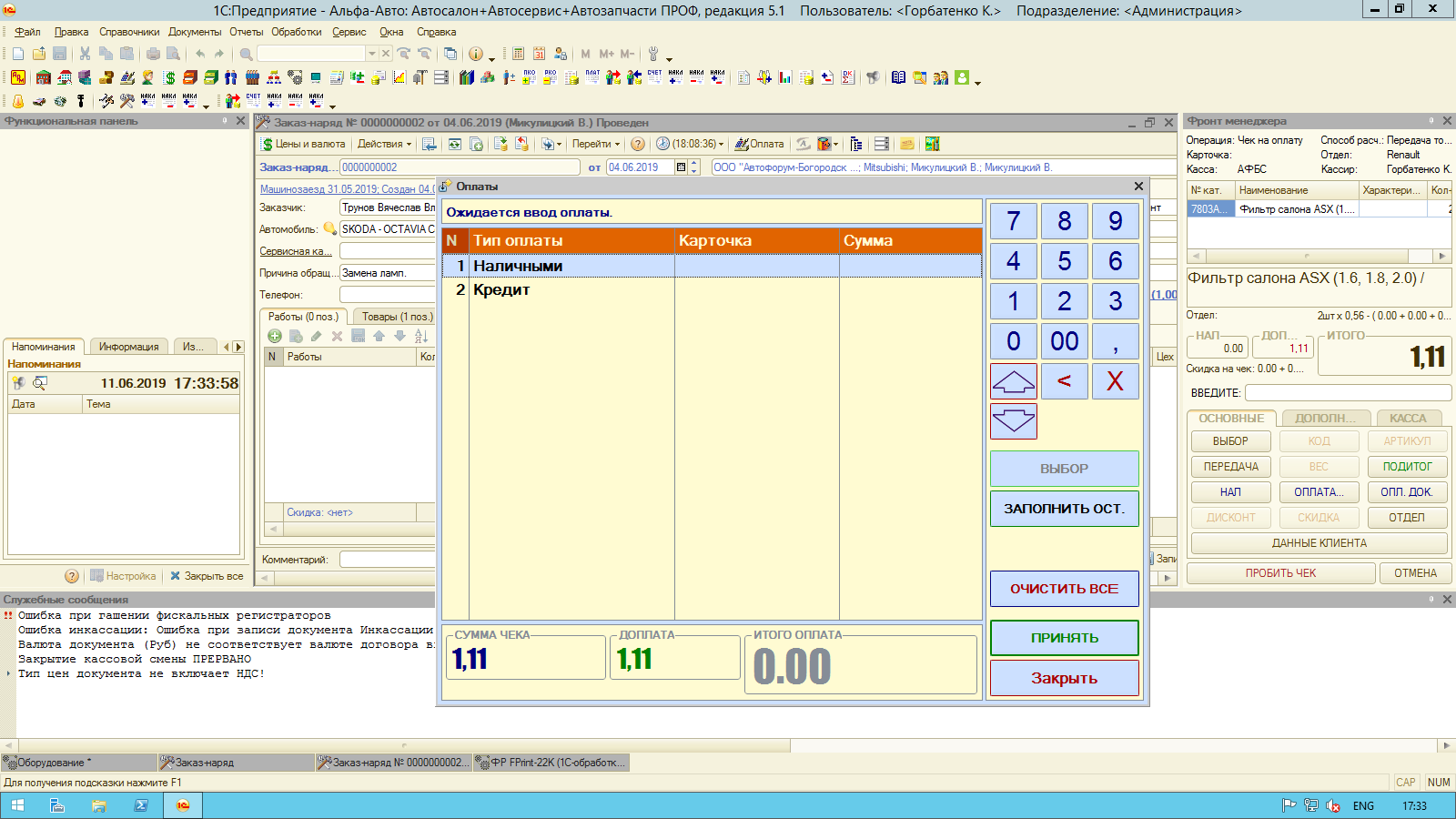Image resolution: width=1456 pixels, height=819 pixels.
Task: Open calendar picker next to order date
Action: 681,167
